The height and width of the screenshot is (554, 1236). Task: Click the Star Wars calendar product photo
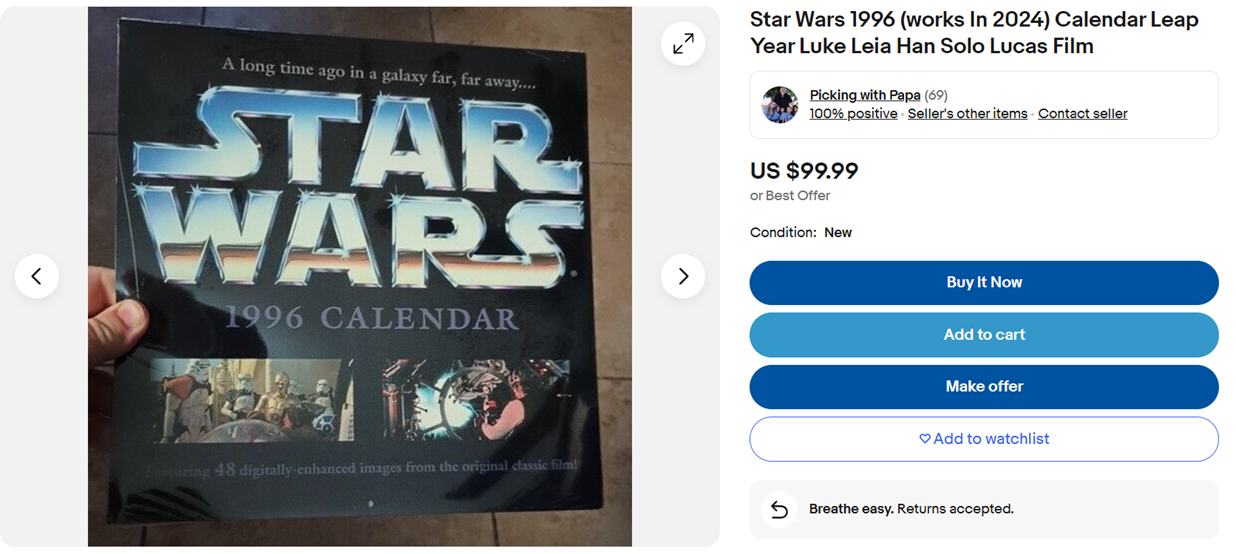coord(360,276)
